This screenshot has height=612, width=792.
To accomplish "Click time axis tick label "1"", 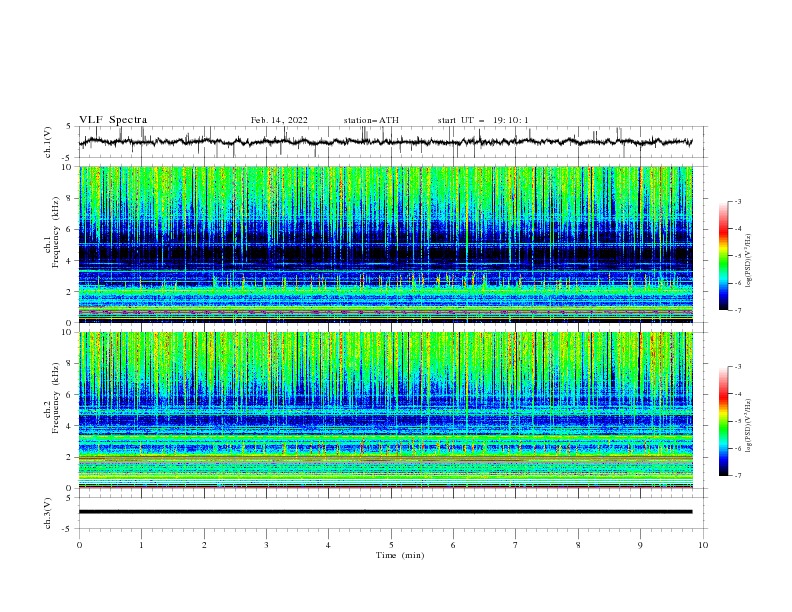I will 141,545.
